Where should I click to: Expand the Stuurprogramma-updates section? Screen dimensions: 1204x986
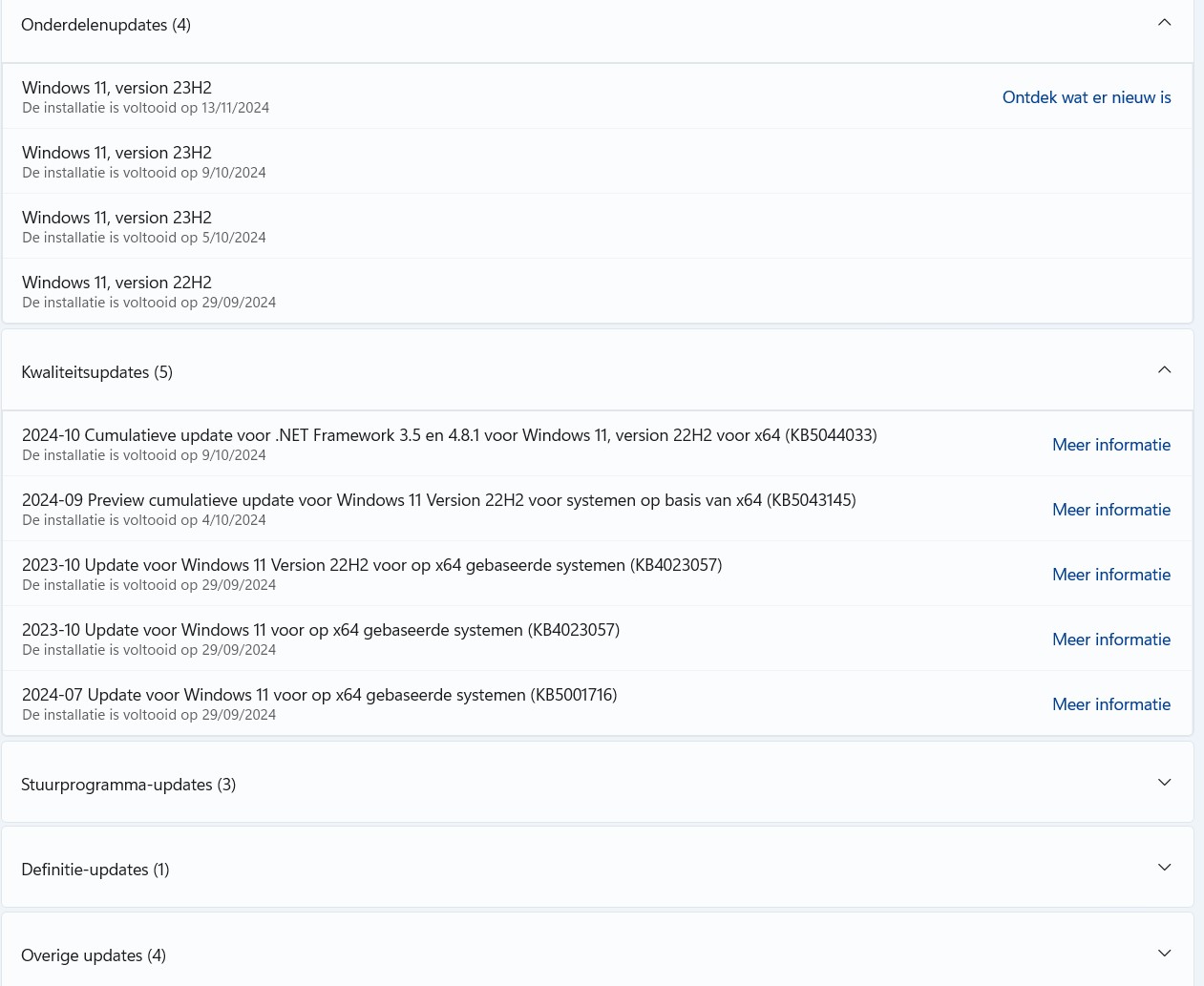tap(1164, 783)
